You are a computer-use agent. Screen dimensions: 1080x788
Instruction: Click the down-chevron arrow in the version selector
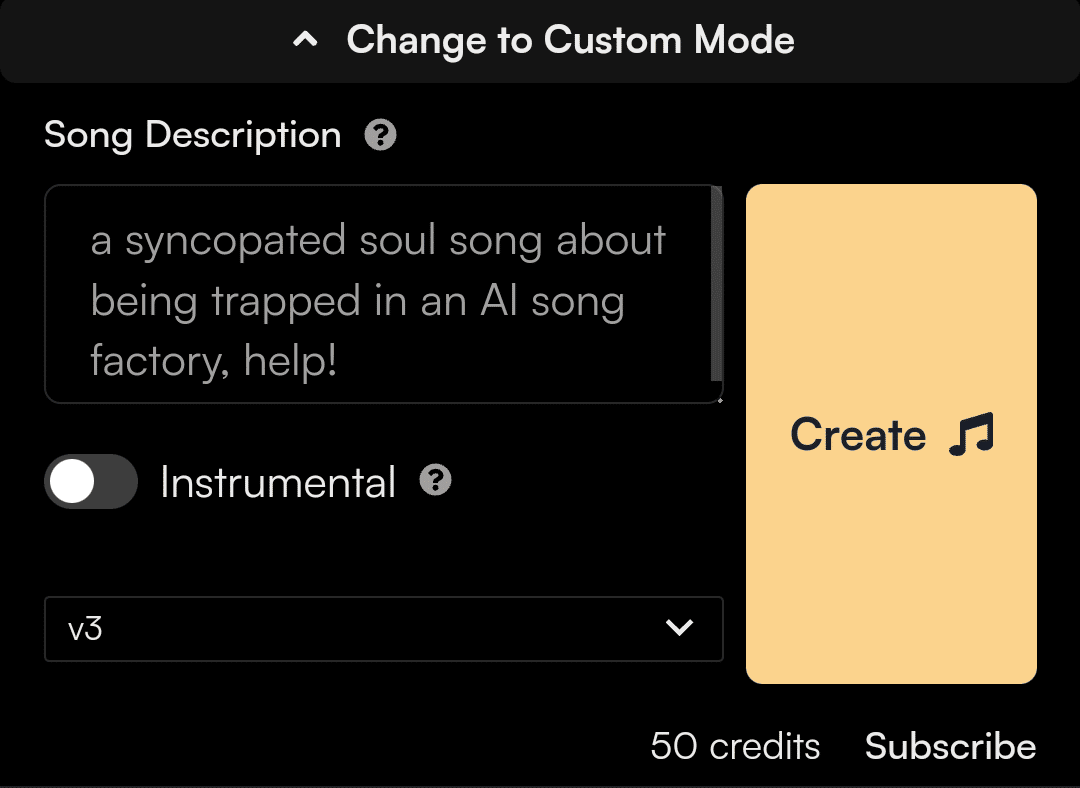coord(679,628)
